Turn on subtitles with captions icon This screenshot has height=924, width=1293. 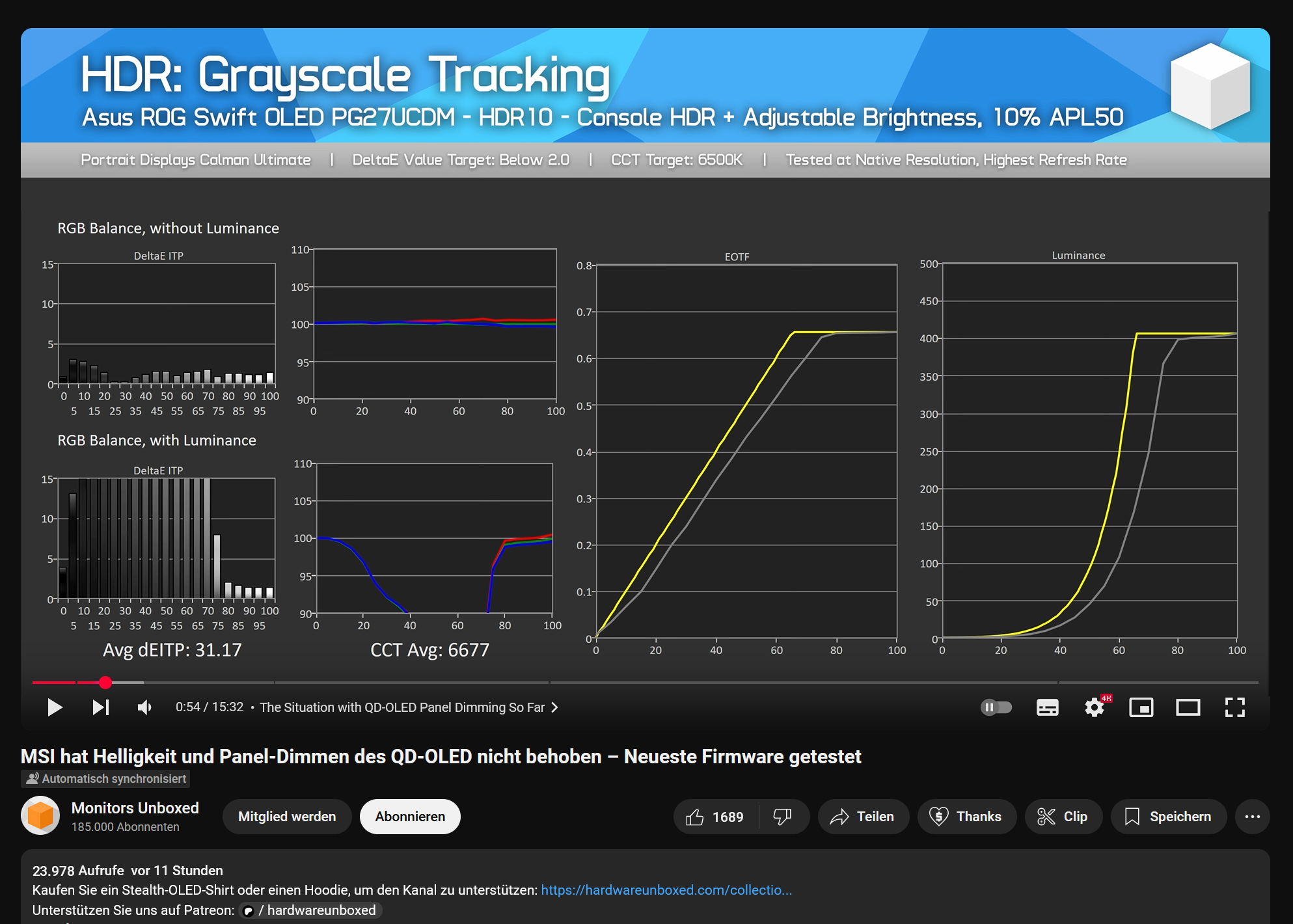[1047, 707]
